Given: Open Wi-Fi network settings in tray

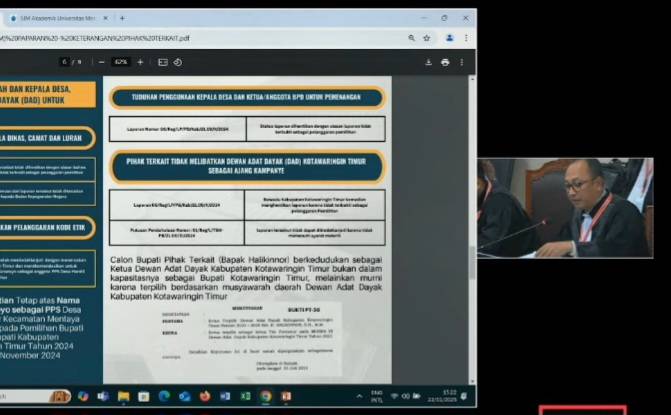Looking at the screenshot, I should [395, 397].
